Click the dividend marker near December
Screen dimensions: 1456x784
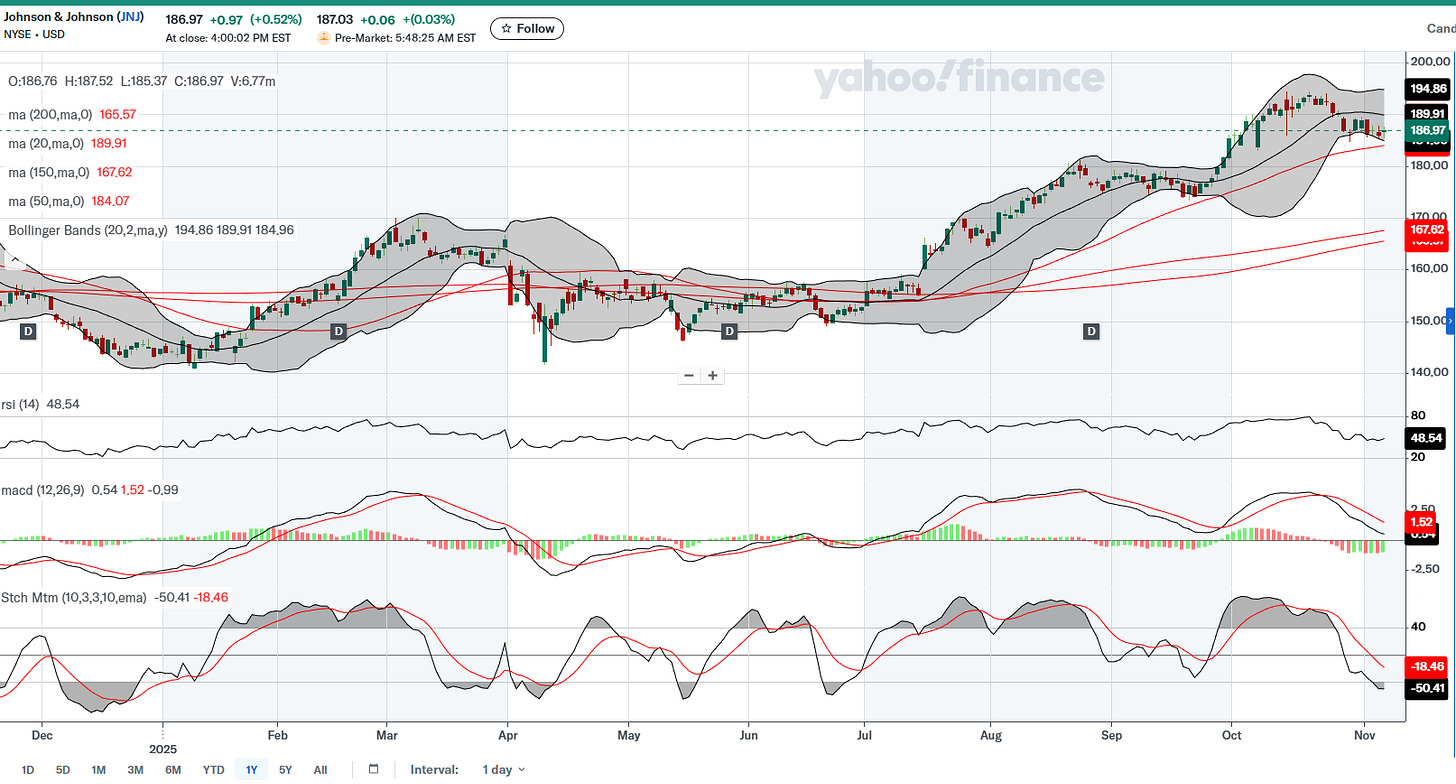(x=28, y=330)
